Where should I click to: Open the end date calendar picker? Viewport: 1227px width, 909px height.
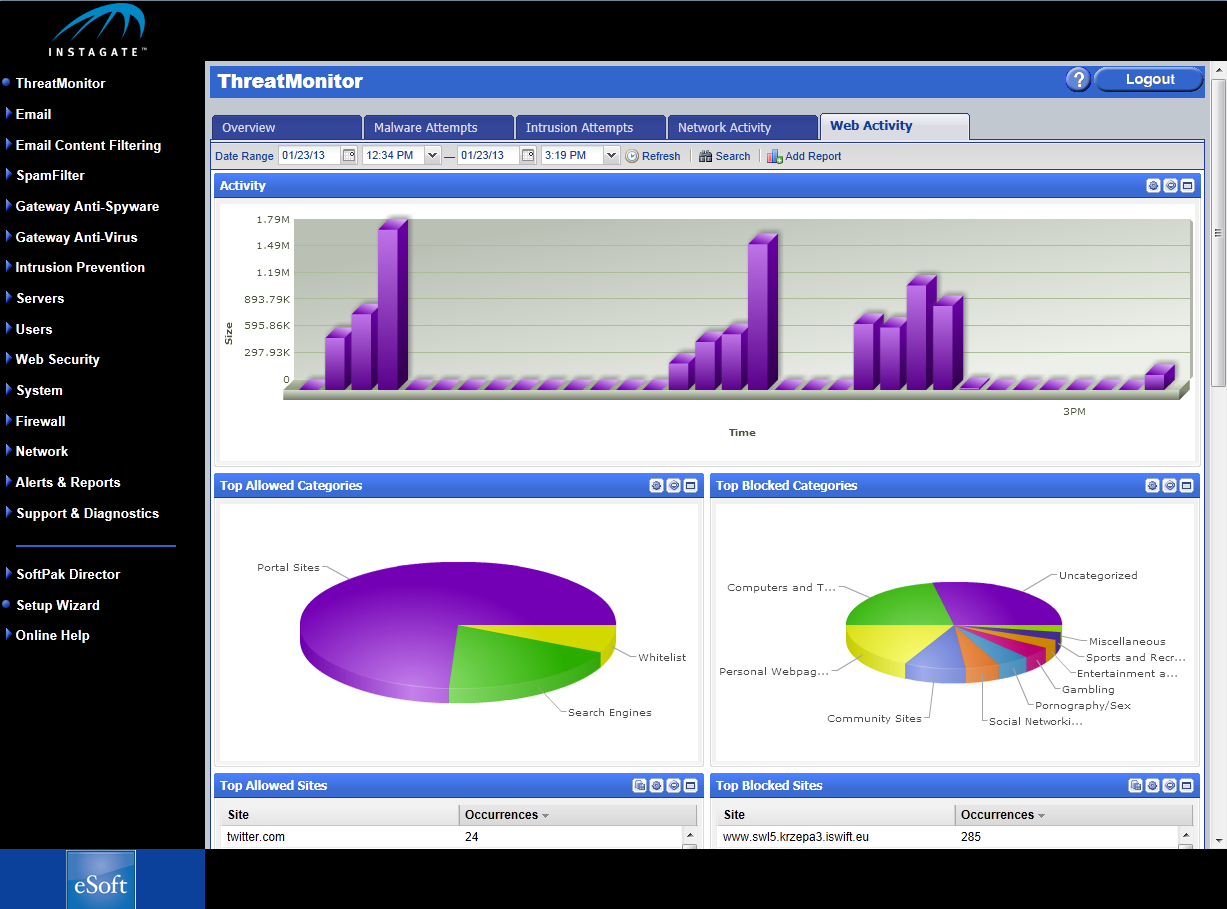528,155
